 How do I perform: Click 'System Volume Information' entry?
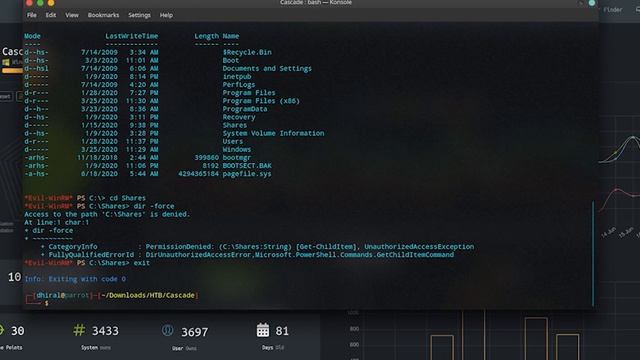[x=273, y=133]
